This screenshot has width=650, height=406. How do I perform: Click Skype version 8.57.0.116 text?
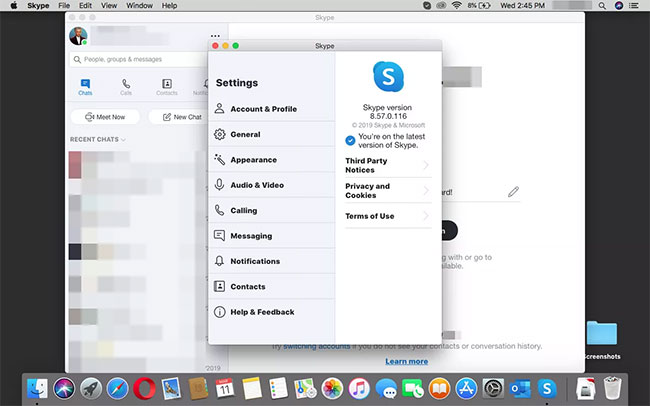click(388, 112)
